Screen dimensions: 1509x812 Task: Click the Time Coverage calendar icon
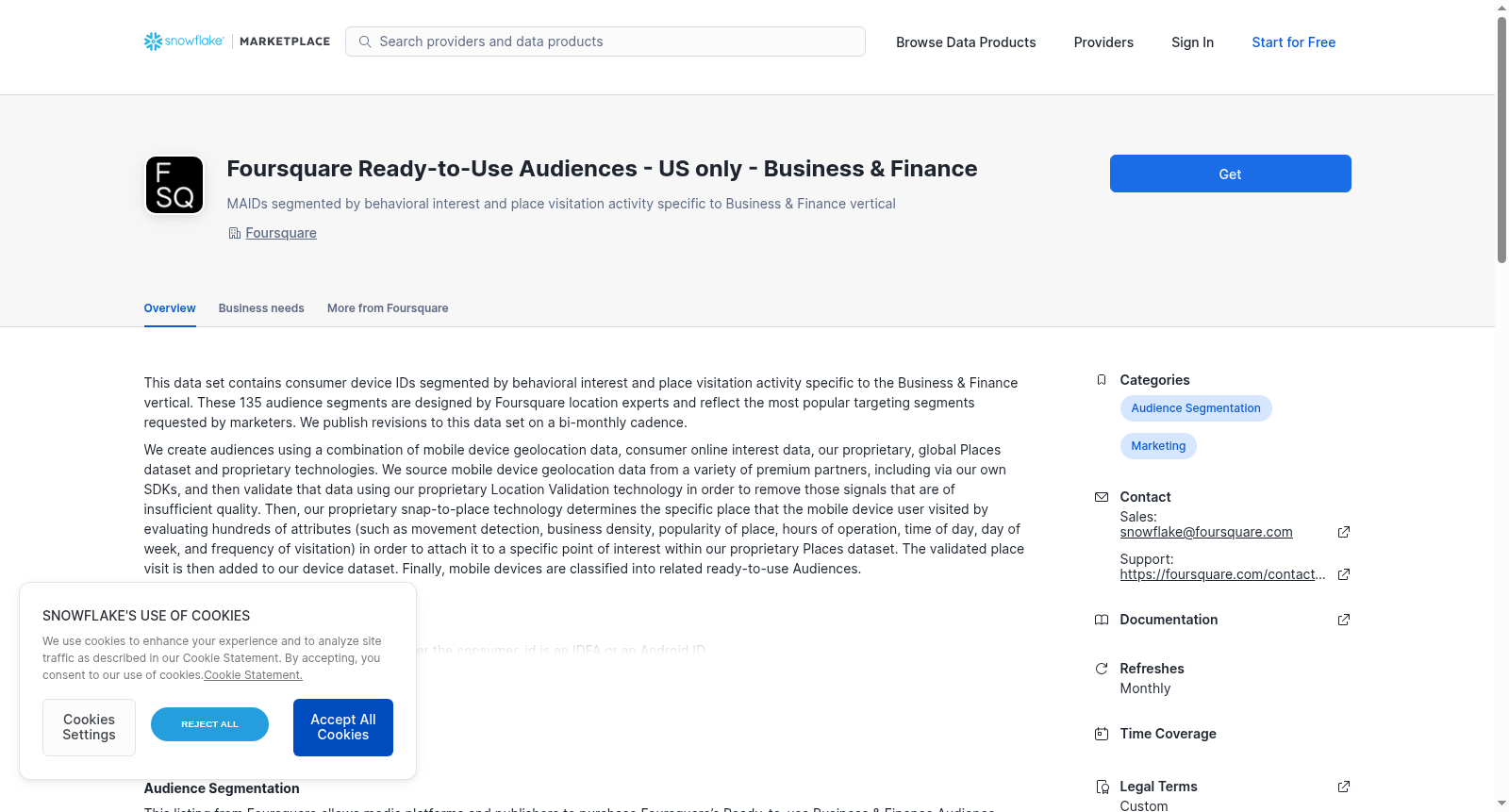pos(1102,734)
